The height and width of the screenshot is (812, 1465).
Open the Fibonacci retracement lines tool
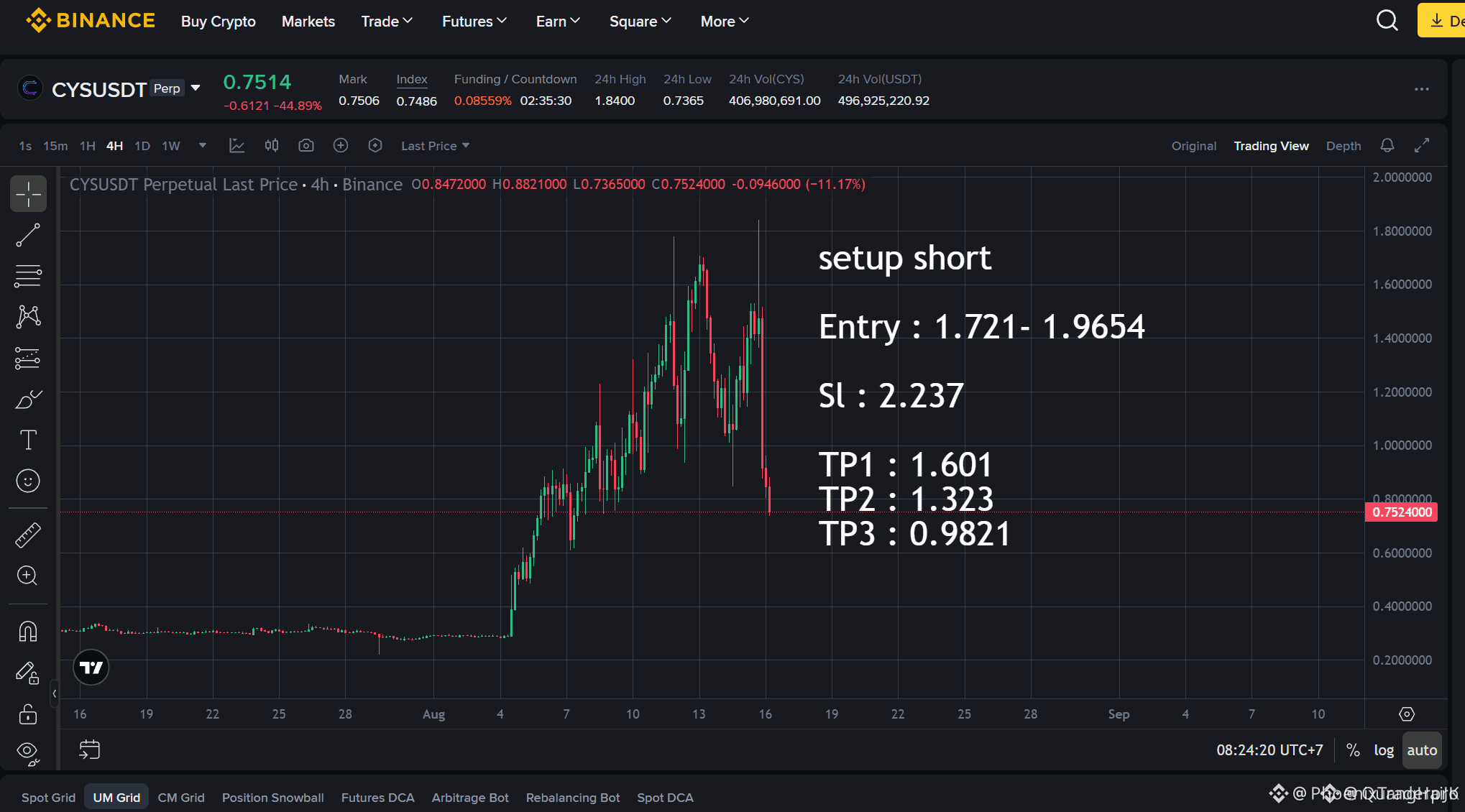coord(28,276)
